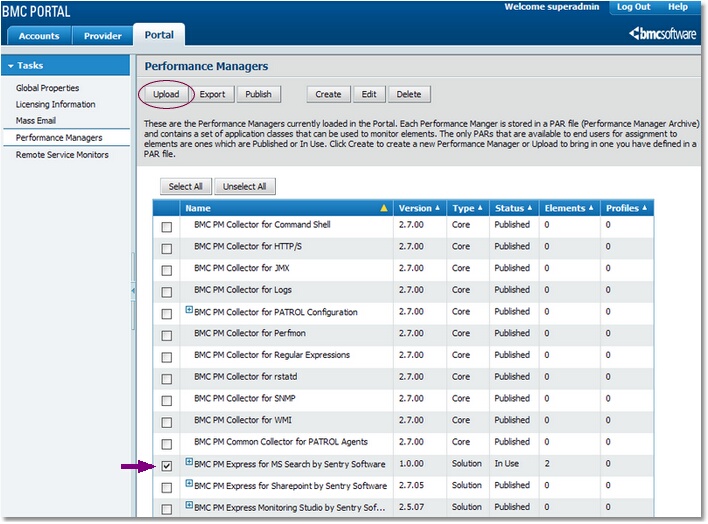Collapse the left panel splitter handle
Screen dimensions: 708x524
133,291
